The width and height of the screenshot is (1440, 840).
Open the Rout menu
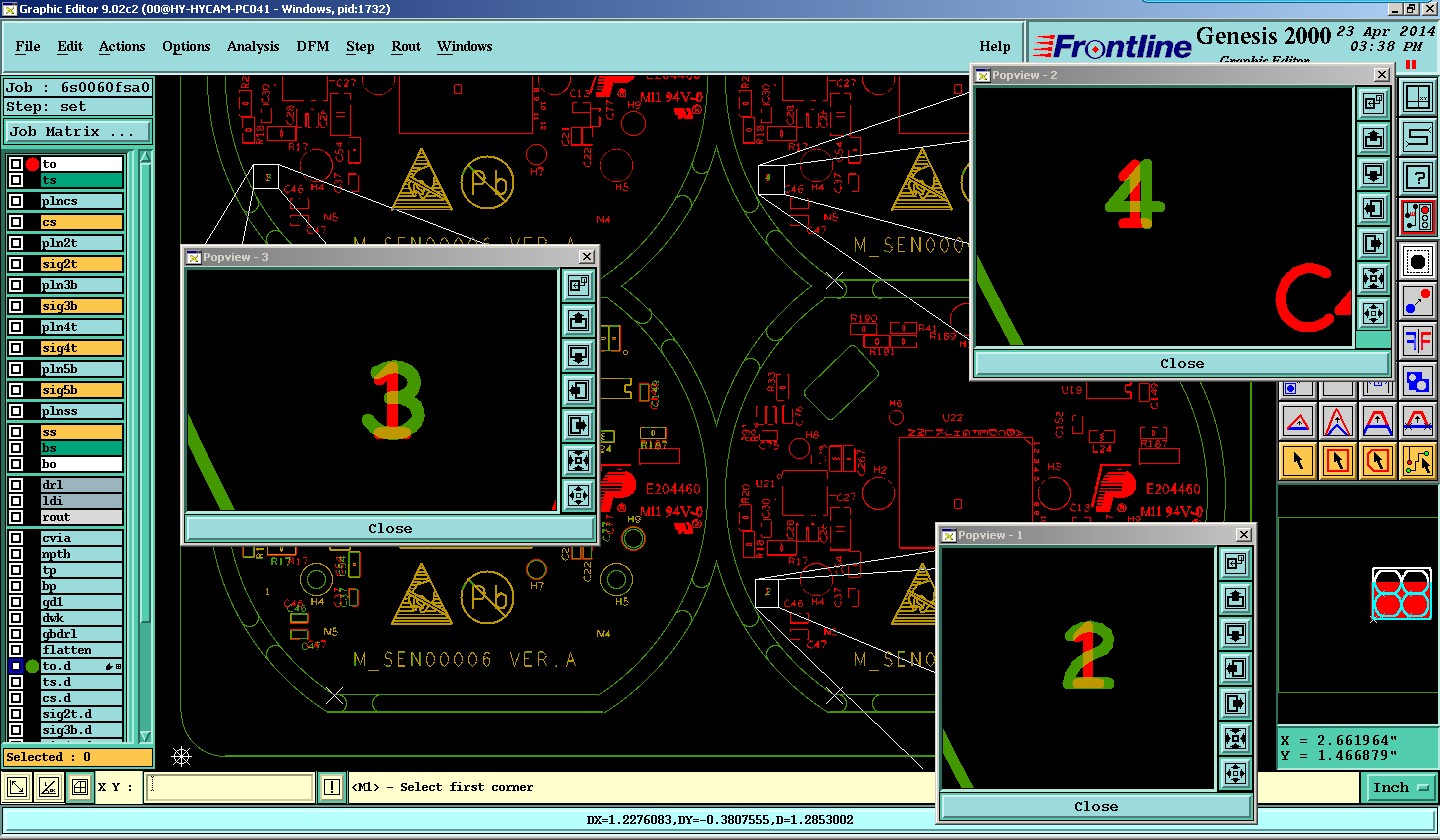[x=406, y=46]
